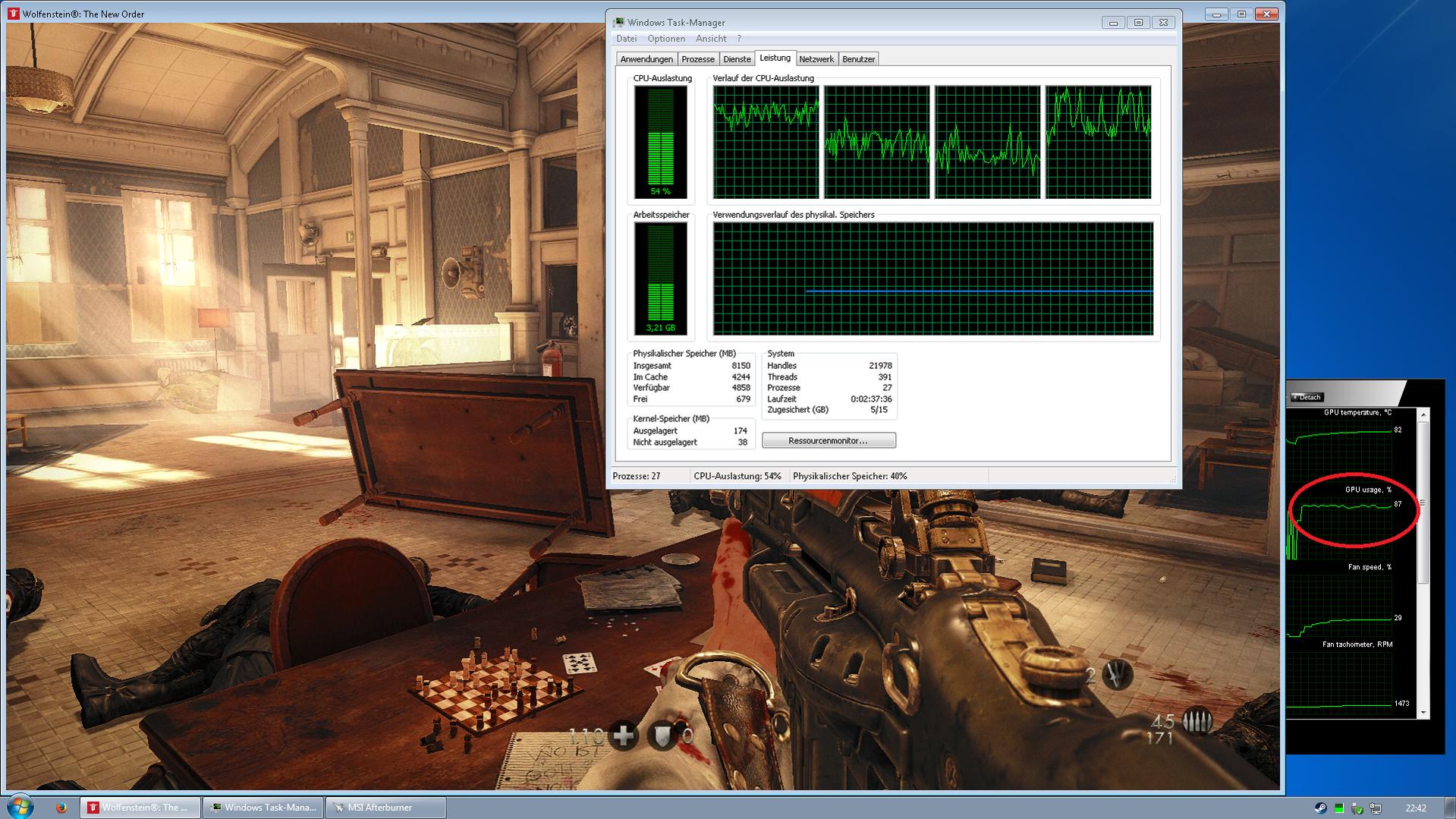This screenshot has width=1456, height=819.
Task: Click the Prozesse 27 system value
Action: (x=887, y=388)
